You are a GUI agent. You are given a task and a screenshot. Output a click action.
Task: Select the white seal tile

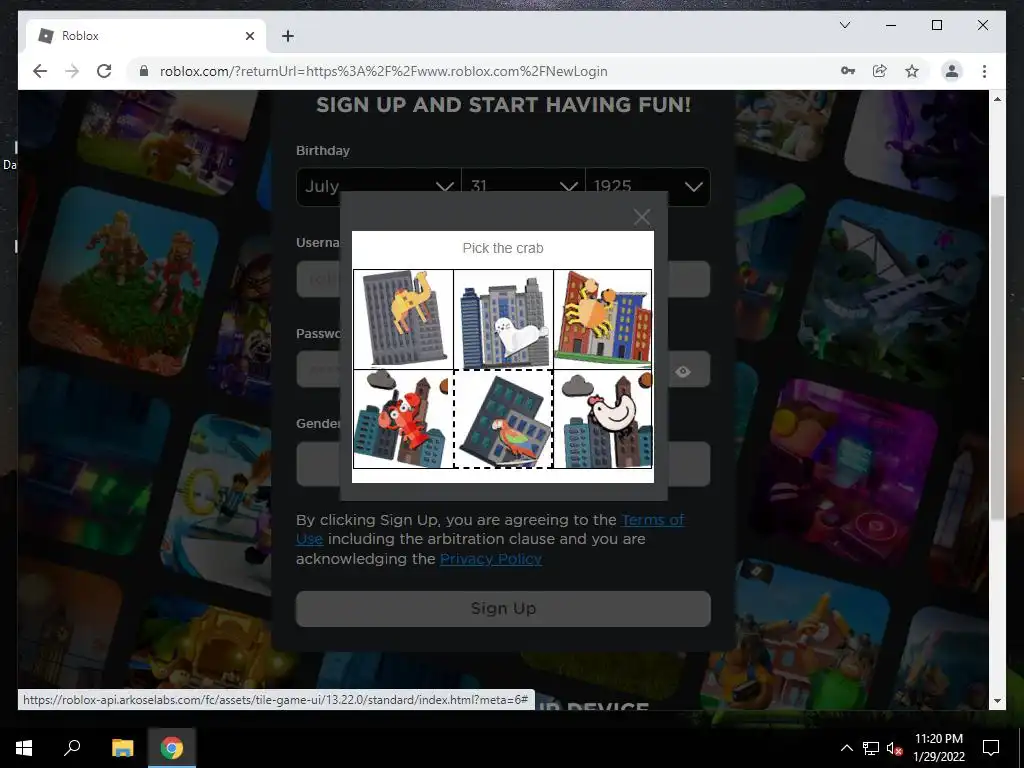tap(504, 319)
